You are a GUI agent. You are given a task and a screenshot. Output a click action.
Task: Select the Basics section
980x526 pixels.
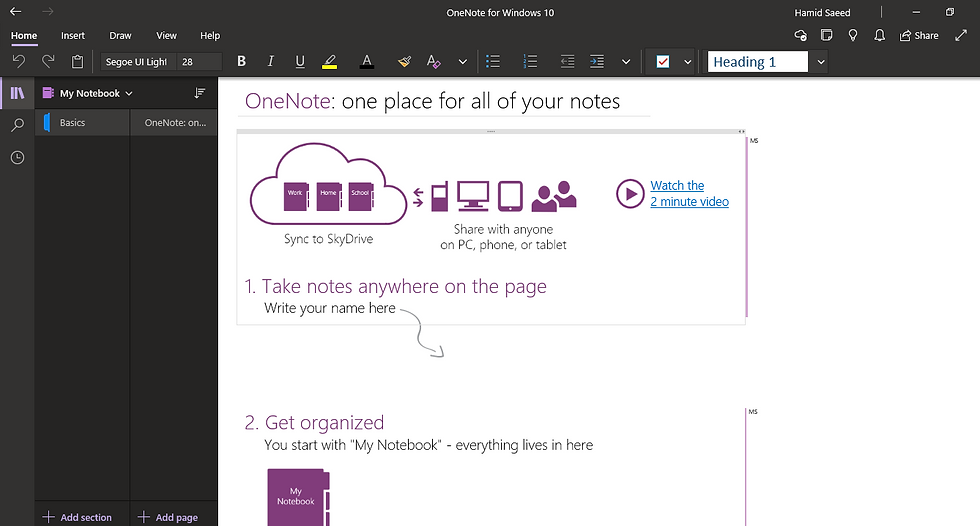82,122
